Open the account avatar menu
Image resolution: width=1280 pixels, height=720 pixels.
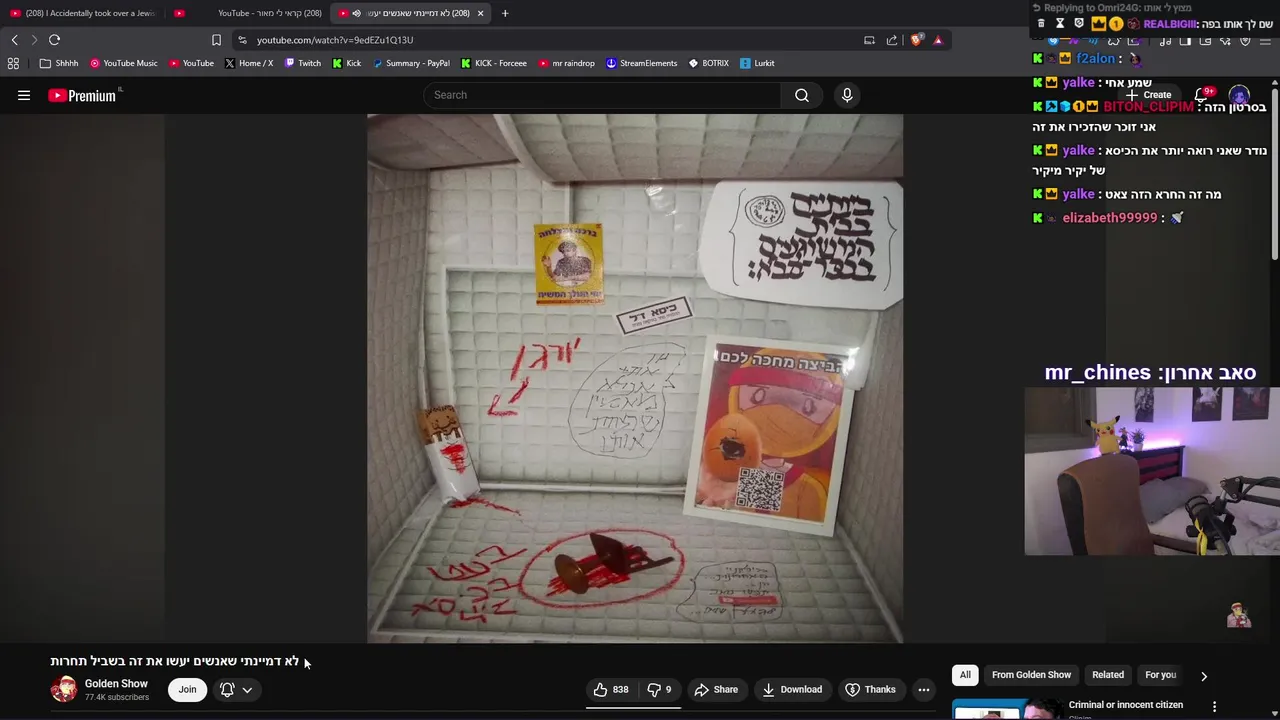pyautogui.click(x=1239, y=96)
